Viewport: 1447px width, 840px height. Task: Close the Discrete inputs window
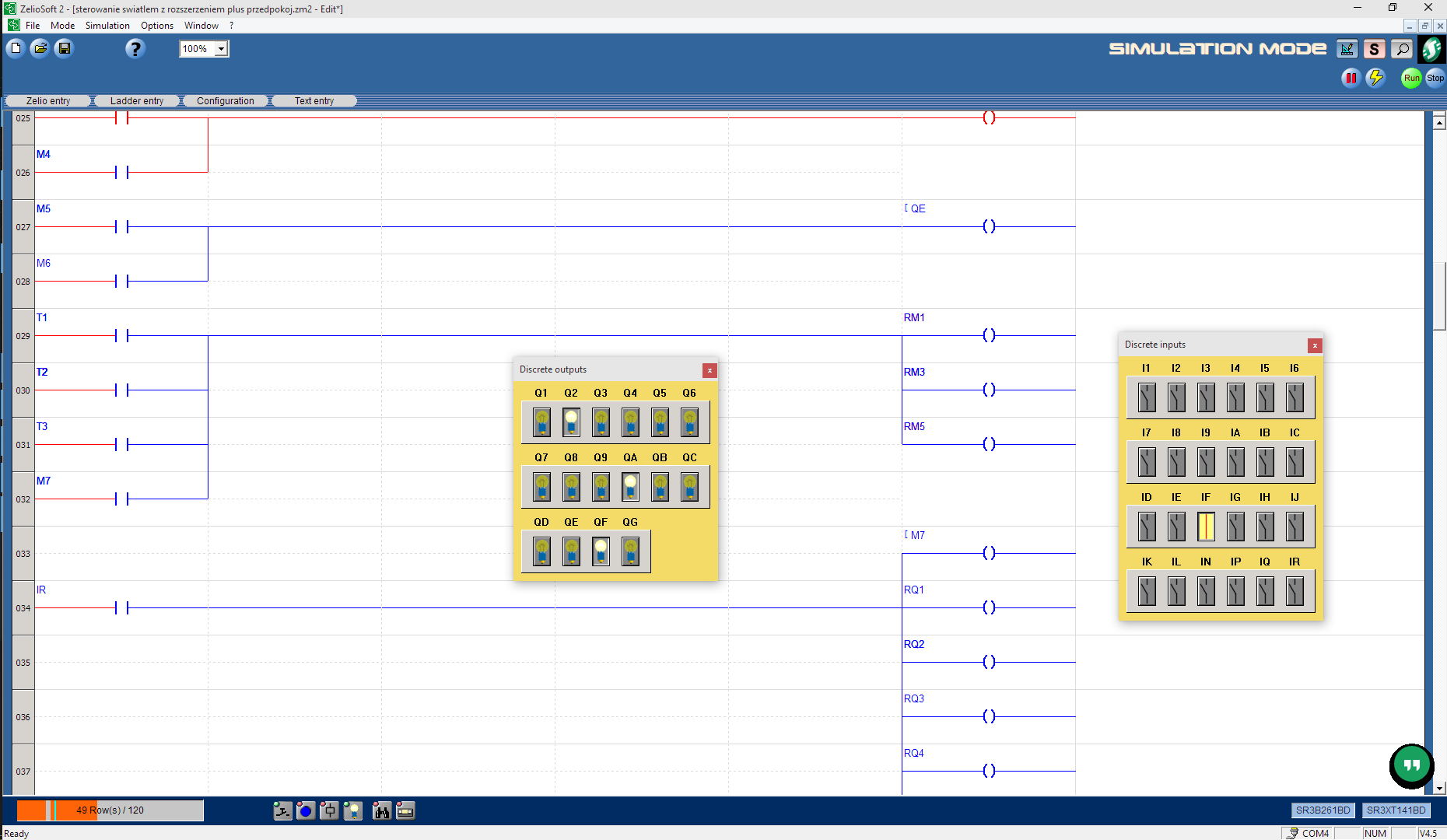click(1315, 345)
